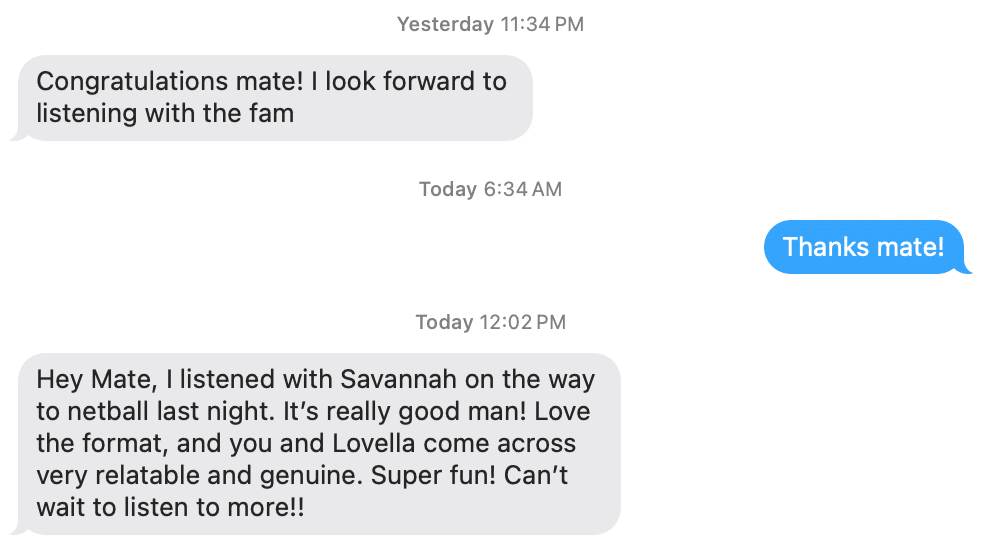Click the "Yesterday 11:34 PM" timestamp

(x=490, y=24)
